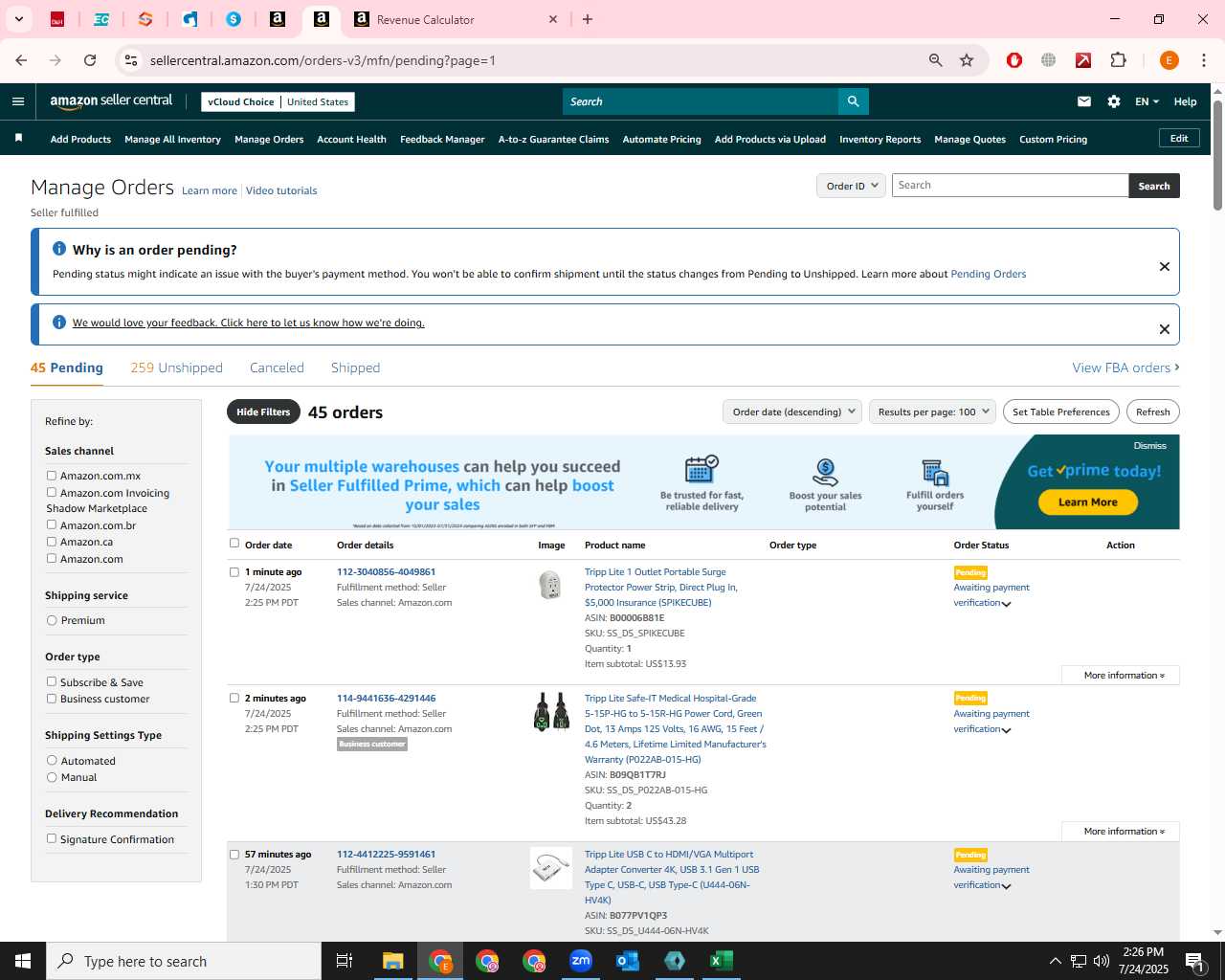Click the spike cube product thumbnail
This screenshot has height=980, width=1225.
(x=550, y=584)
